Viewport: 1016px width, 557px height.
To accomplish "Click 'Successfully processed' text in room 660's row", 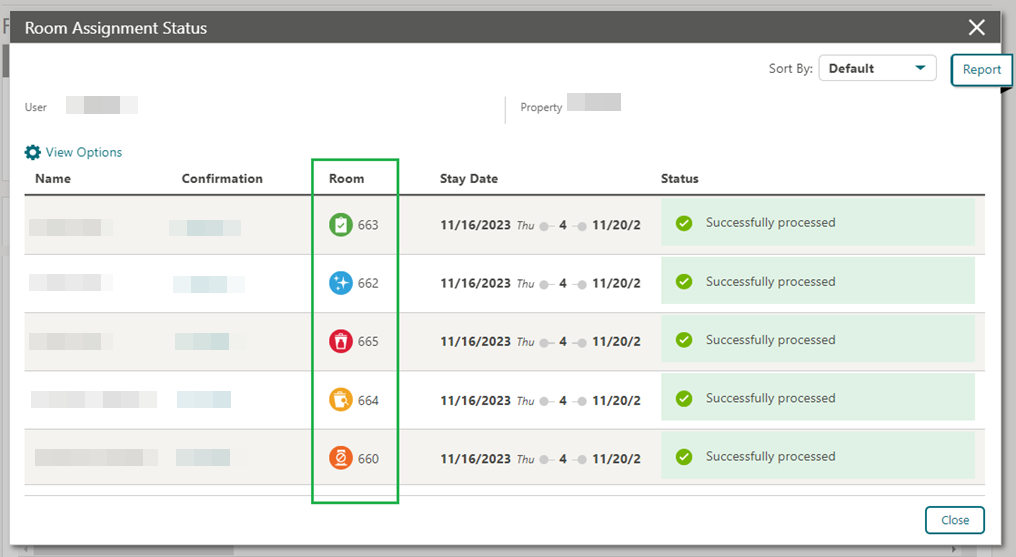I will point(770,457).
